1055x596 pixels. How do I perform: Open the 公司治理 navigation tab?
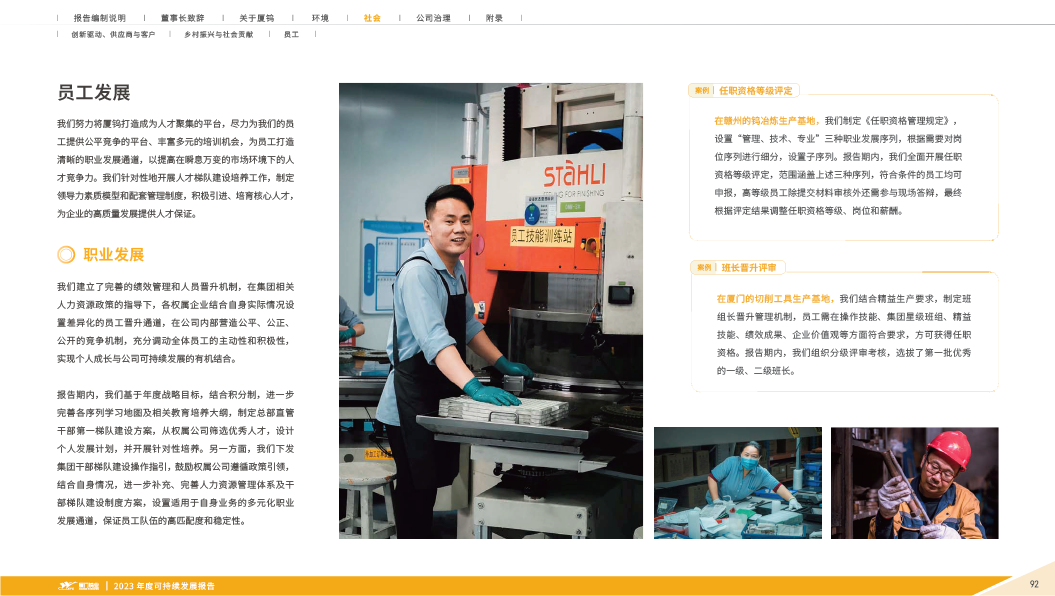coord(432,18)
